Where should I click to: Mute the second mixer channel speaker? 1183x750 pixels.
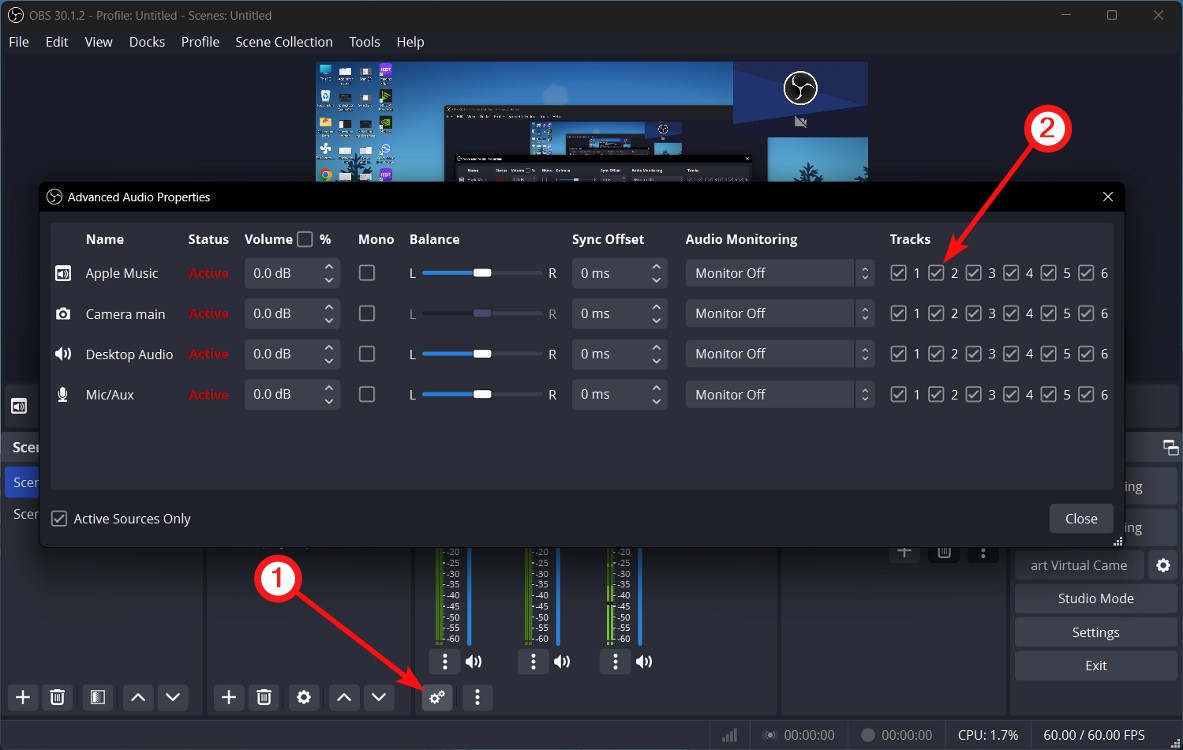(562, 662)
